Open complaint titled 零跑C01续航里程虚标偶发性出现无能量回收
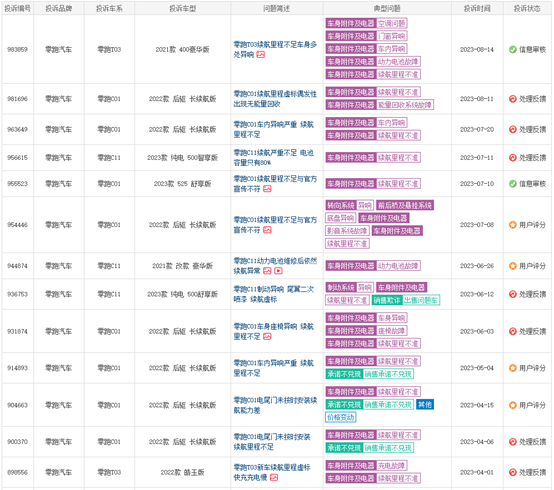 (275, 99)
